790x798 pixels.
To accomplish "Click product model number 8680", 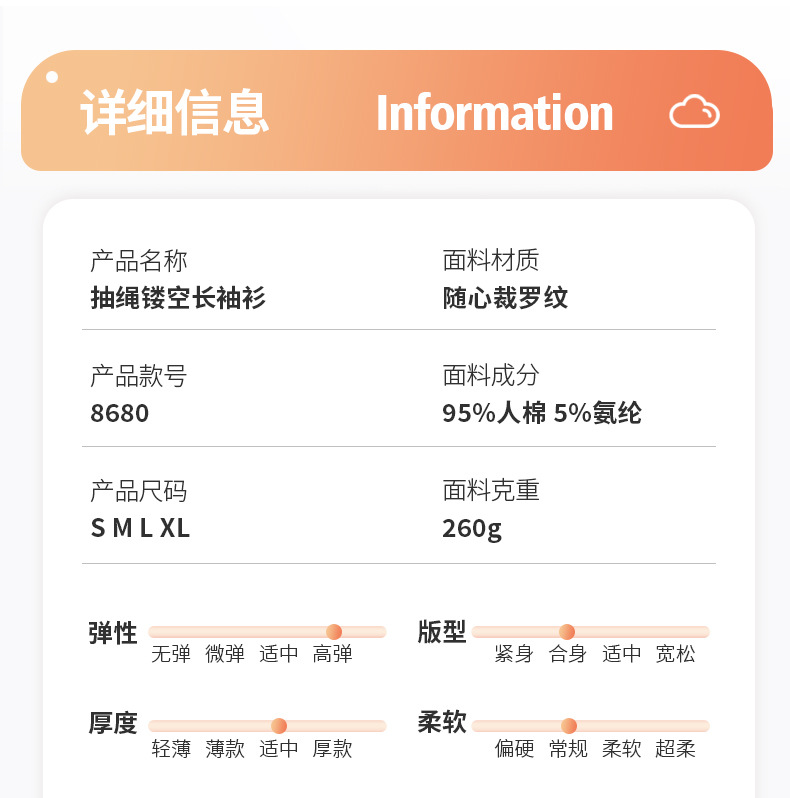I will click(120, 413).
